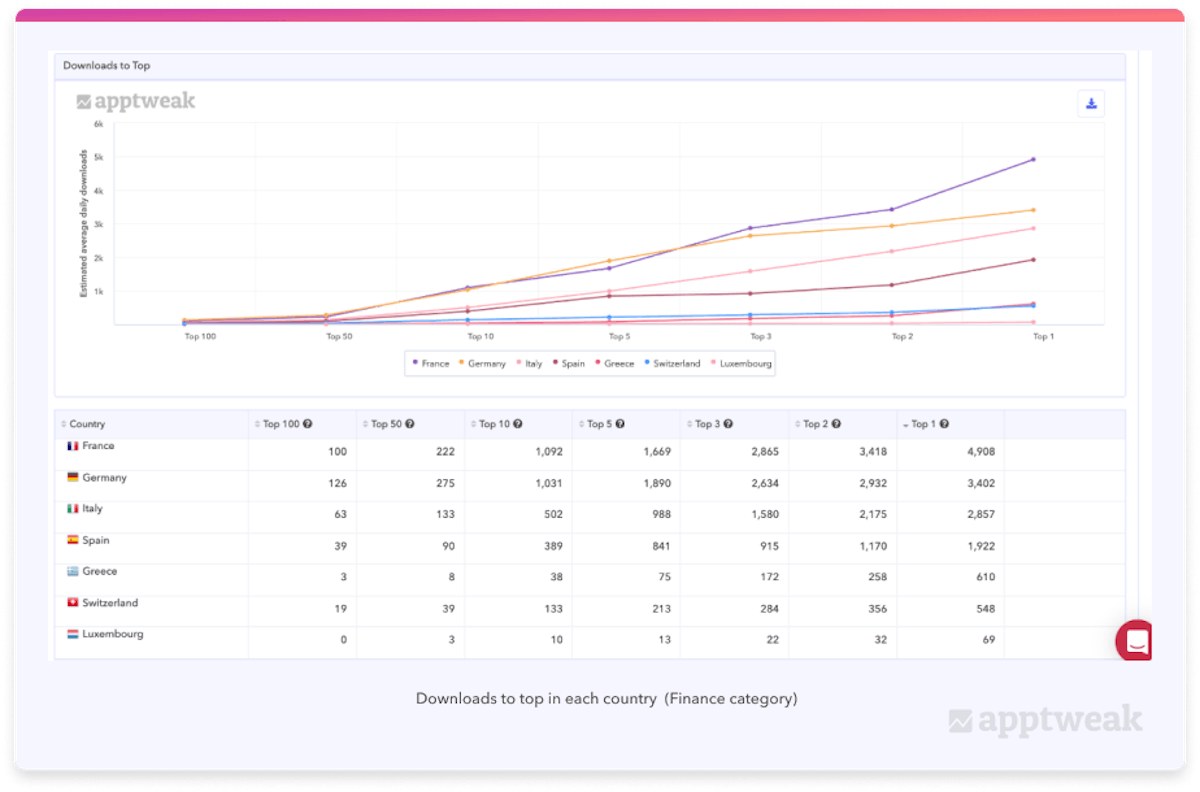1200x792 pixels.
Task: Click the Downloads to Top panel header
Action: [x=107, y=66]
